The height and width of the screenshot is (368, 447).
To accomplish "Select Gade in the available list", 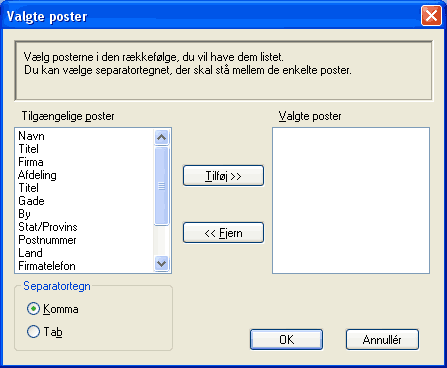I will pos(31,201).
